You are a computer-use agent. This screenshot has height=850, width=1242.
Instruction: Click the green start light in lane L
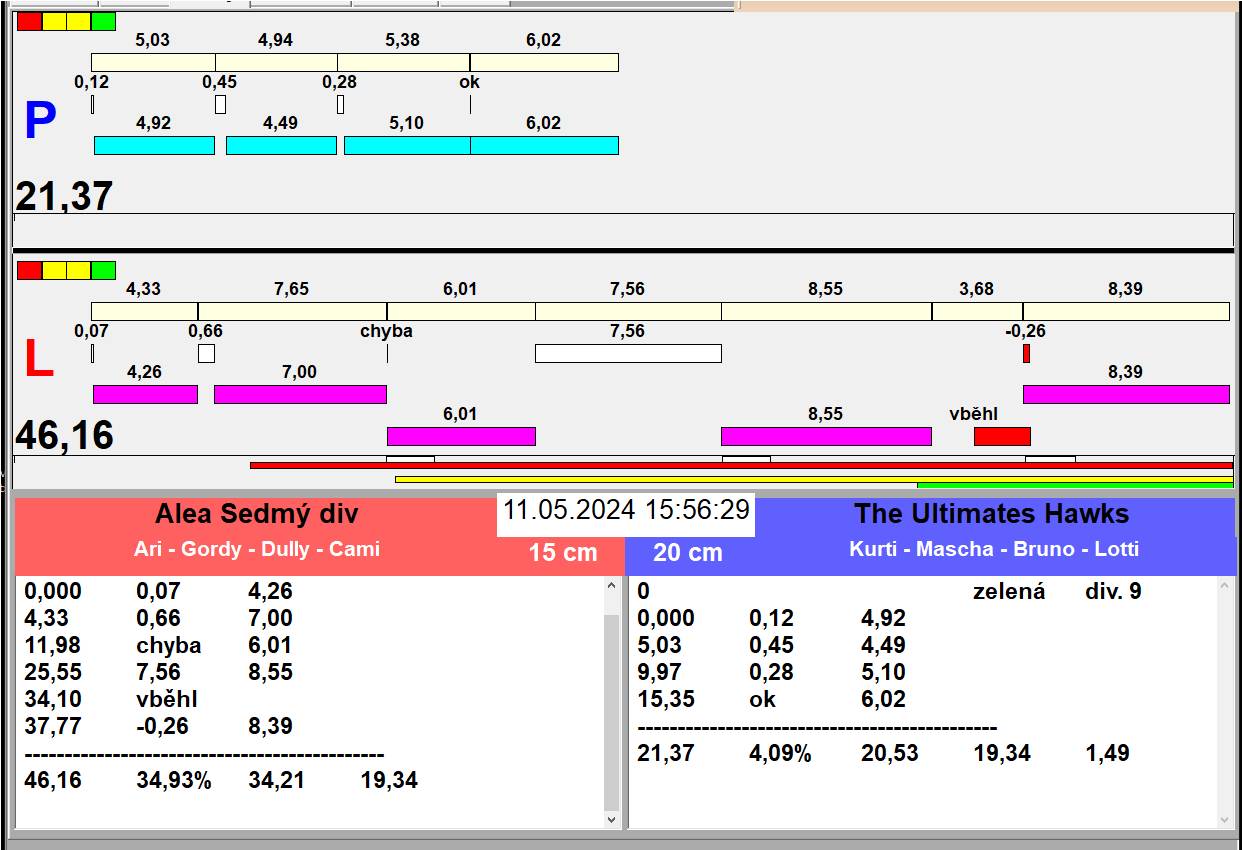[103, 270]
